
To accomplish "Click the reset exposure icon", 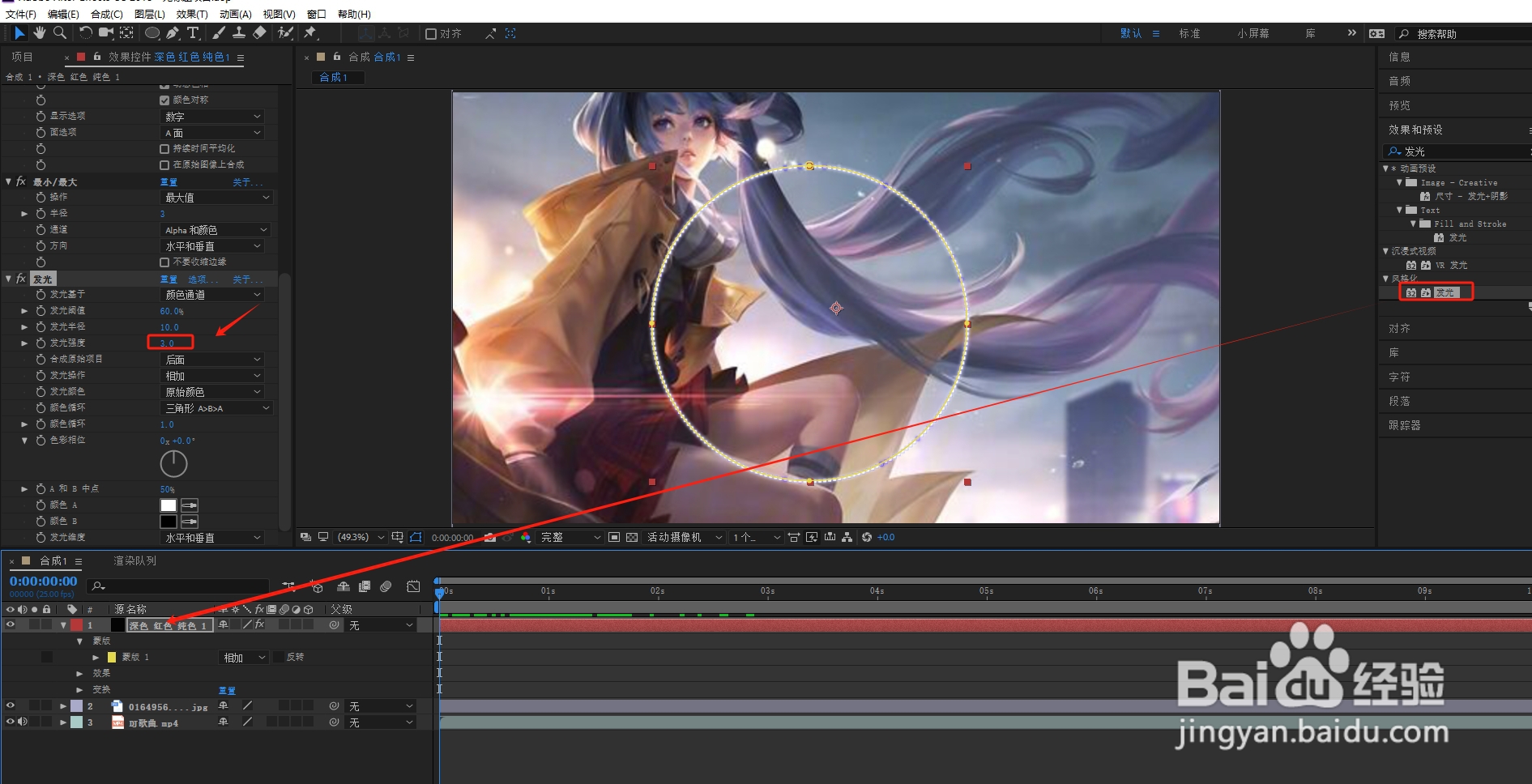I will coord(867,537).
